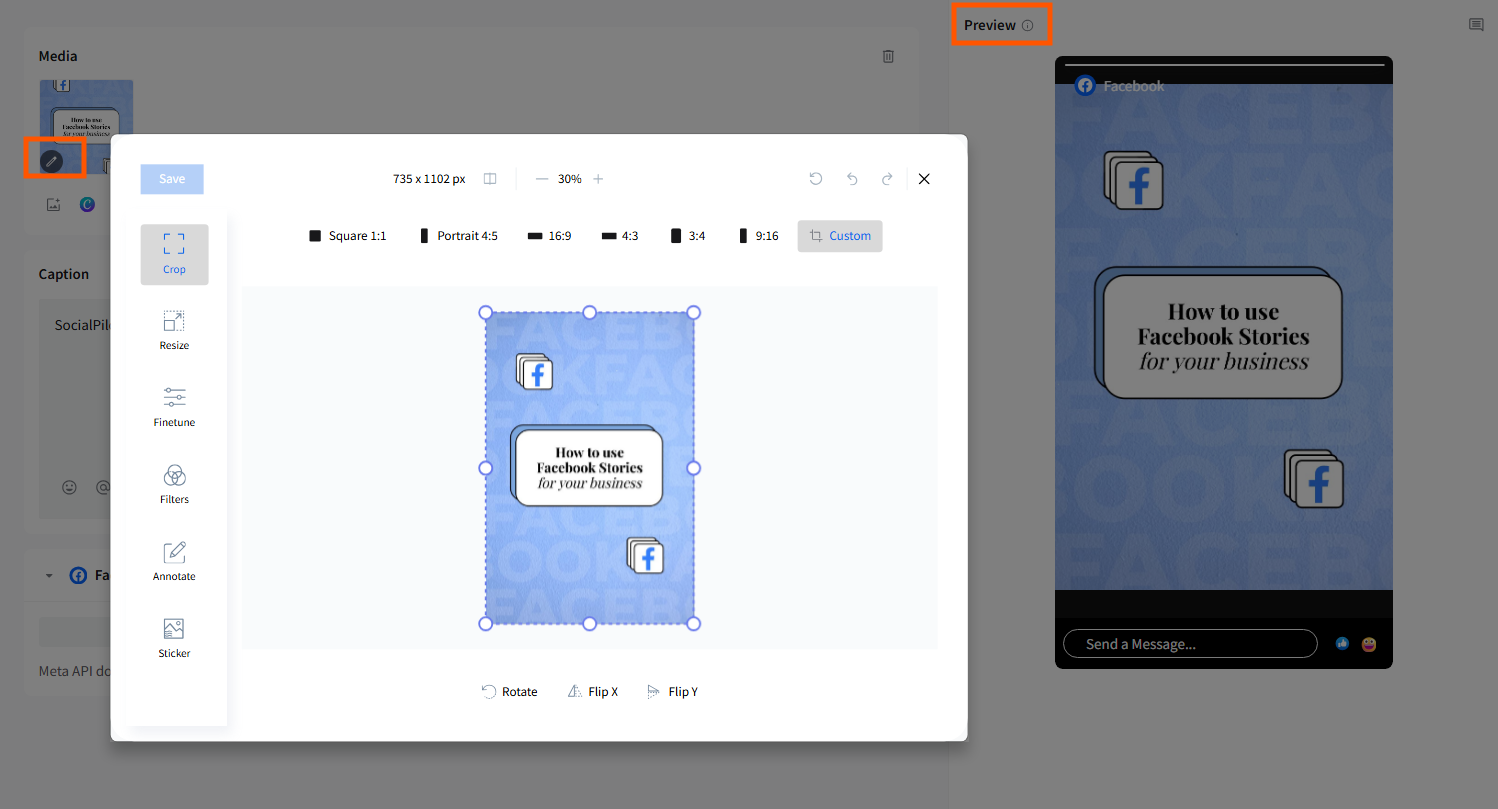Undo the last edit
Screen dimensions: 1498x809
[x=852, y=179]
